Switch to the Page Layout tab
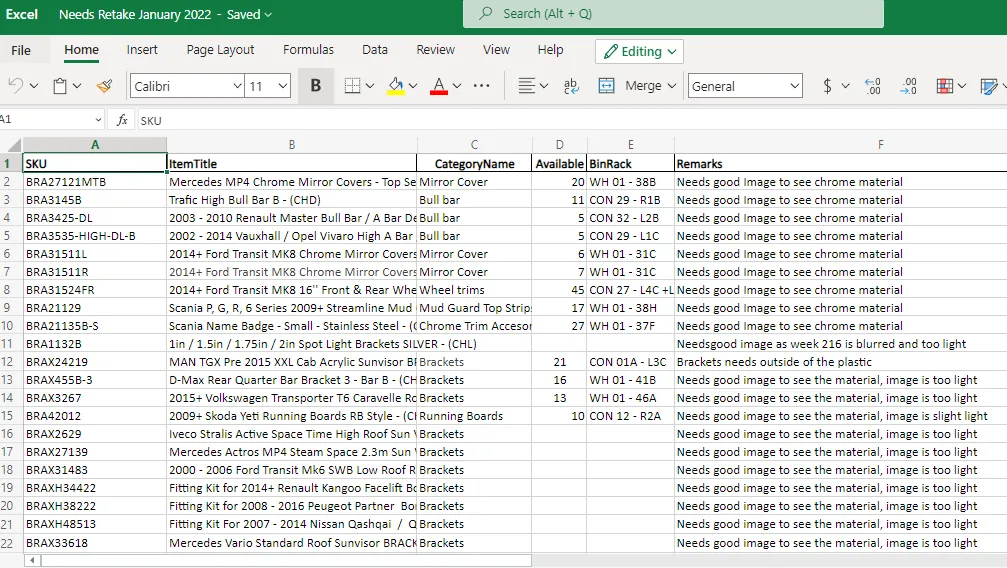The image size is (1007, 568). click(220, 49)
